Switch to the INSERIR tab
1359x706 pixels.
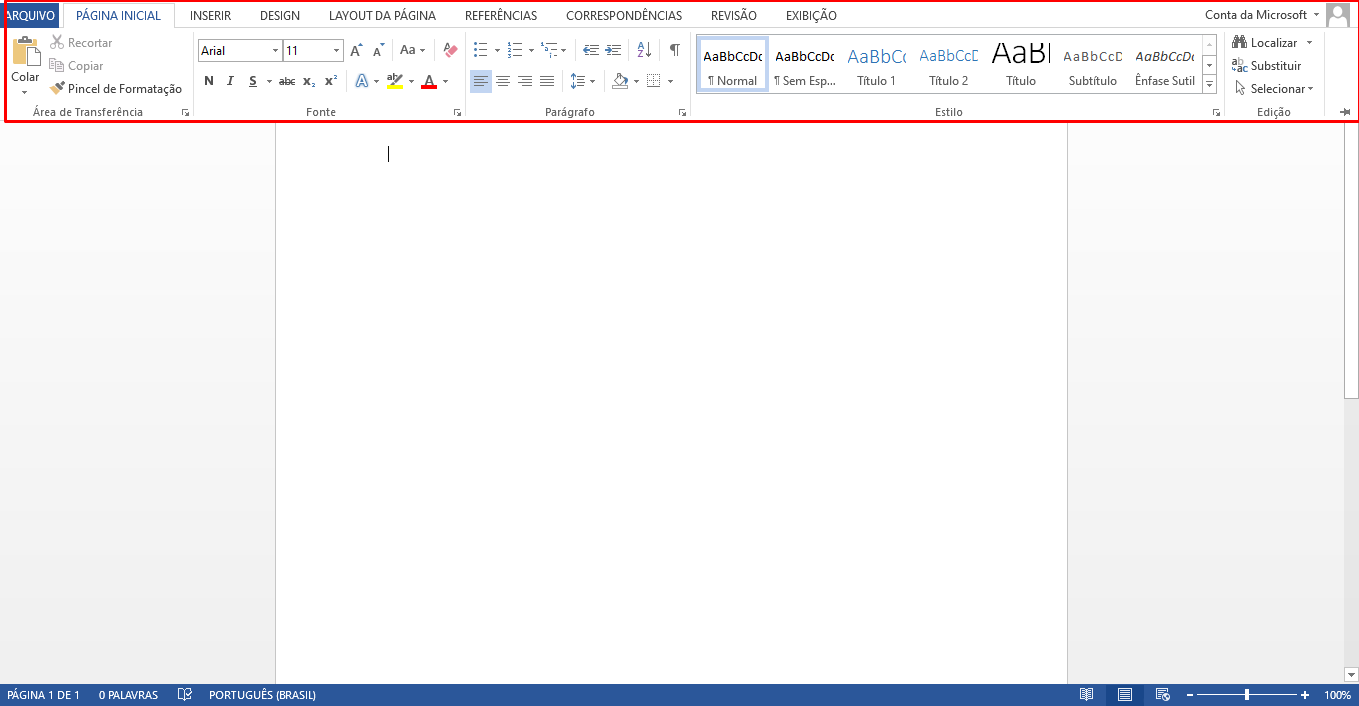[x=210, y=16]
